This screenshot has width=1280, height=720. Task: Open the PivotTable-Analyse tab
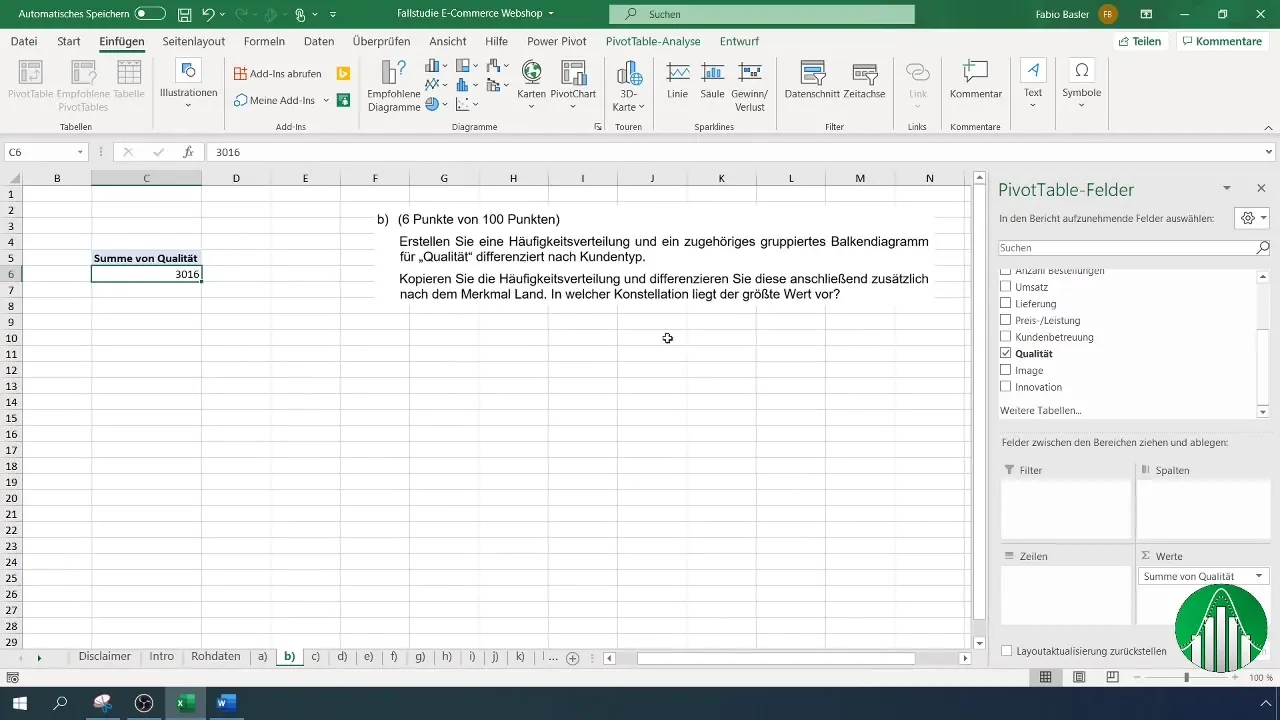(653, 41)
